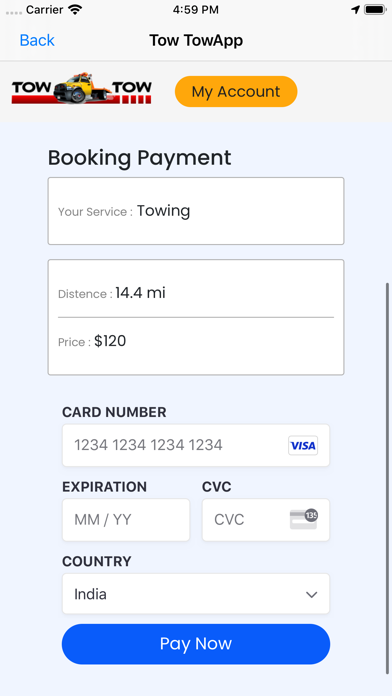Focus the Card Number input field

196,445
